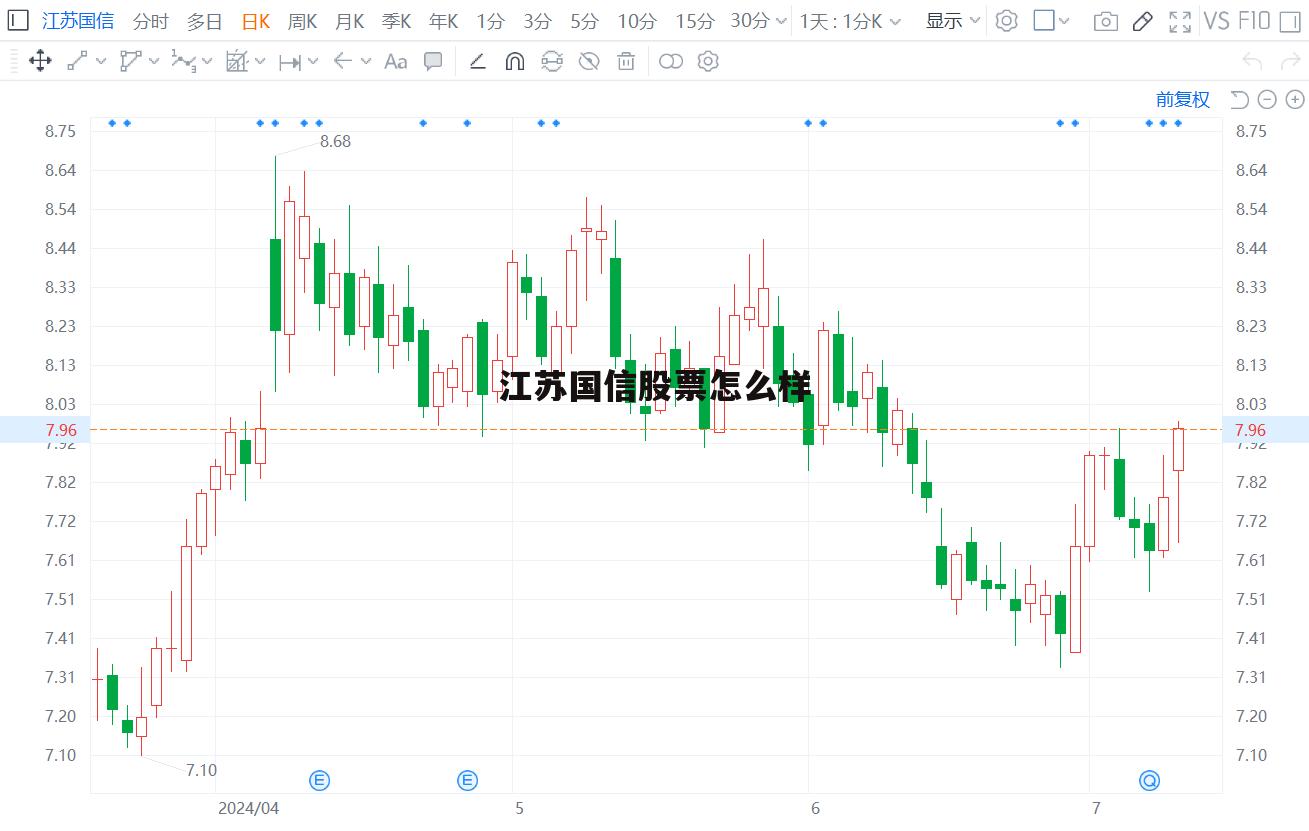This screenshot has height=831, width=1309.
Task: Toggle the drawing pencil tool
Action: [1143, 20]
